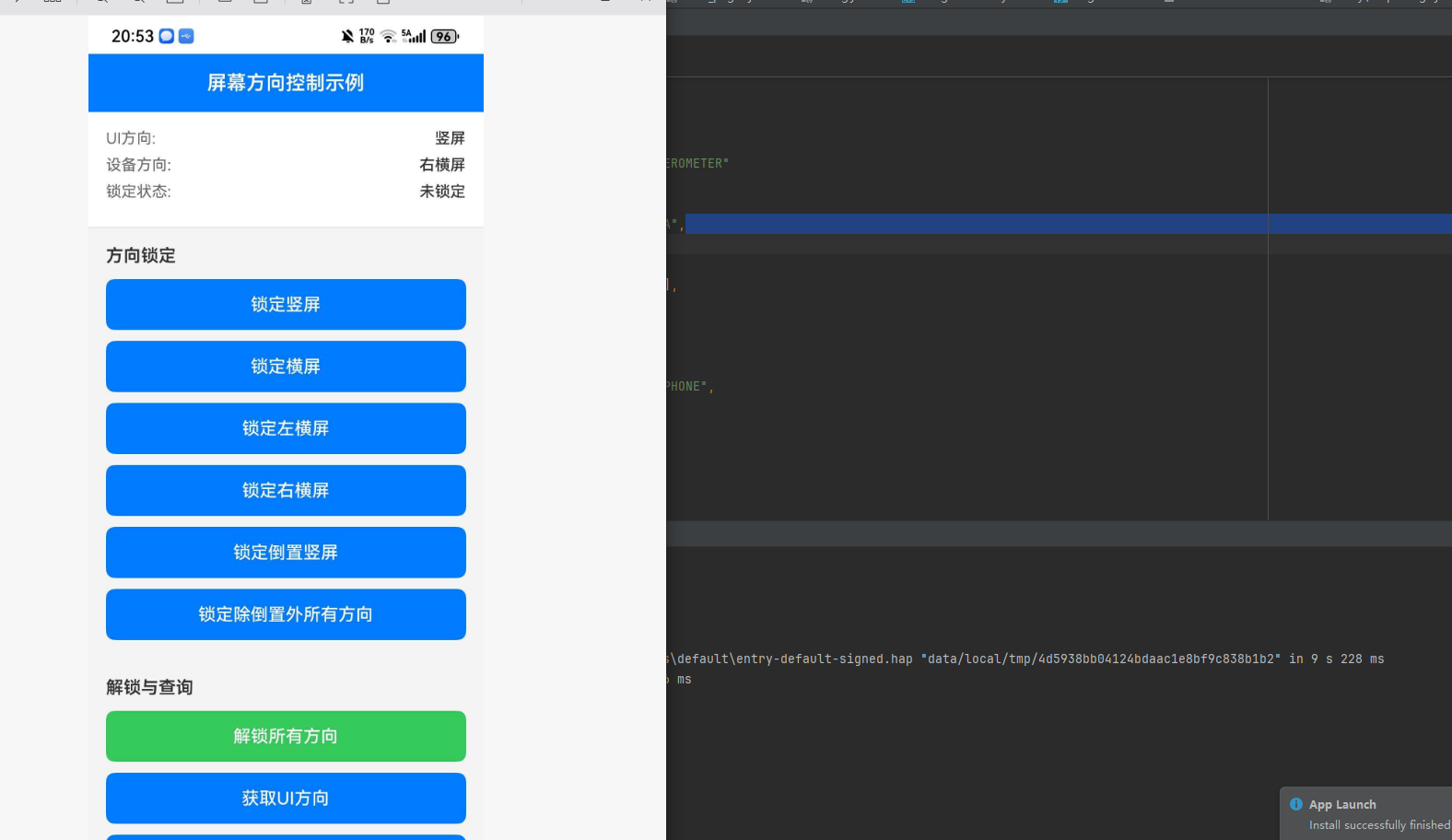Tap the 锁定右横屏 button
The width and height of the screenshot is (1452, 840).
pos(286,490)
